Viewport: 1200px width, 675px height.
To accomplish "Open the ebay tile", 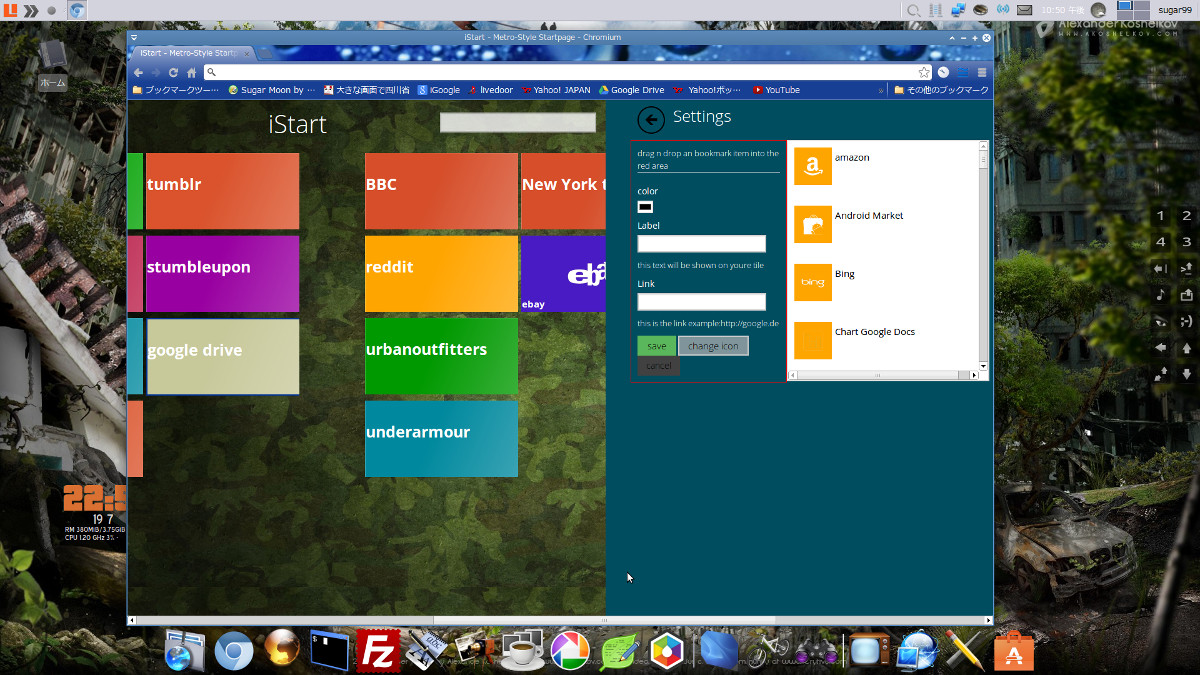I will 563,273.
